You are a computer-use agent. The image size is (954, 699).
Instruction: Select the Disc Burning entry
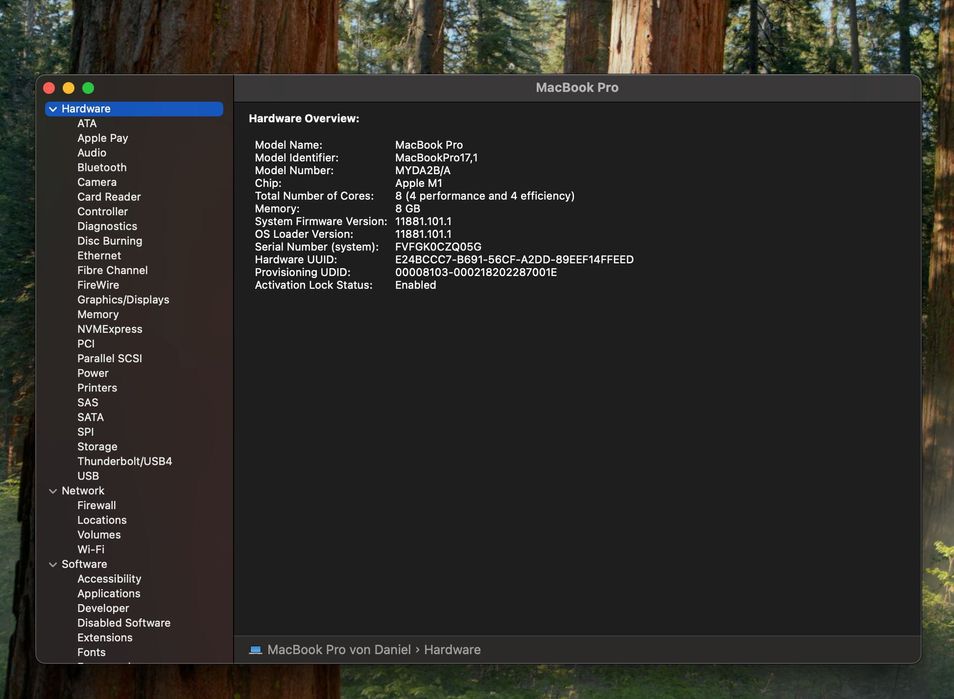coord(110,241)
